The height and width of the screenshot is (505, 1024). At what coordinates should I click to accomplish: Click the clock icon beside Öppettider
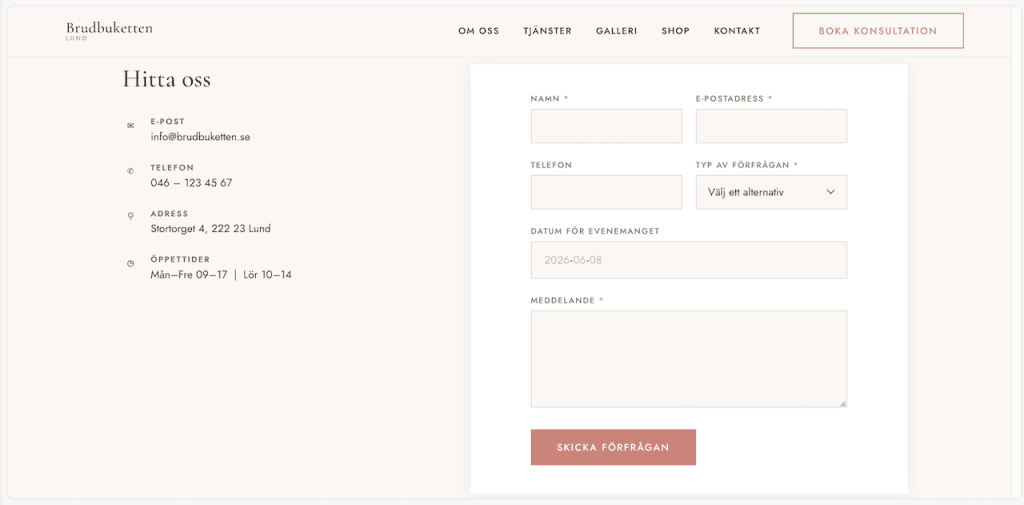(x=131, y=263)
